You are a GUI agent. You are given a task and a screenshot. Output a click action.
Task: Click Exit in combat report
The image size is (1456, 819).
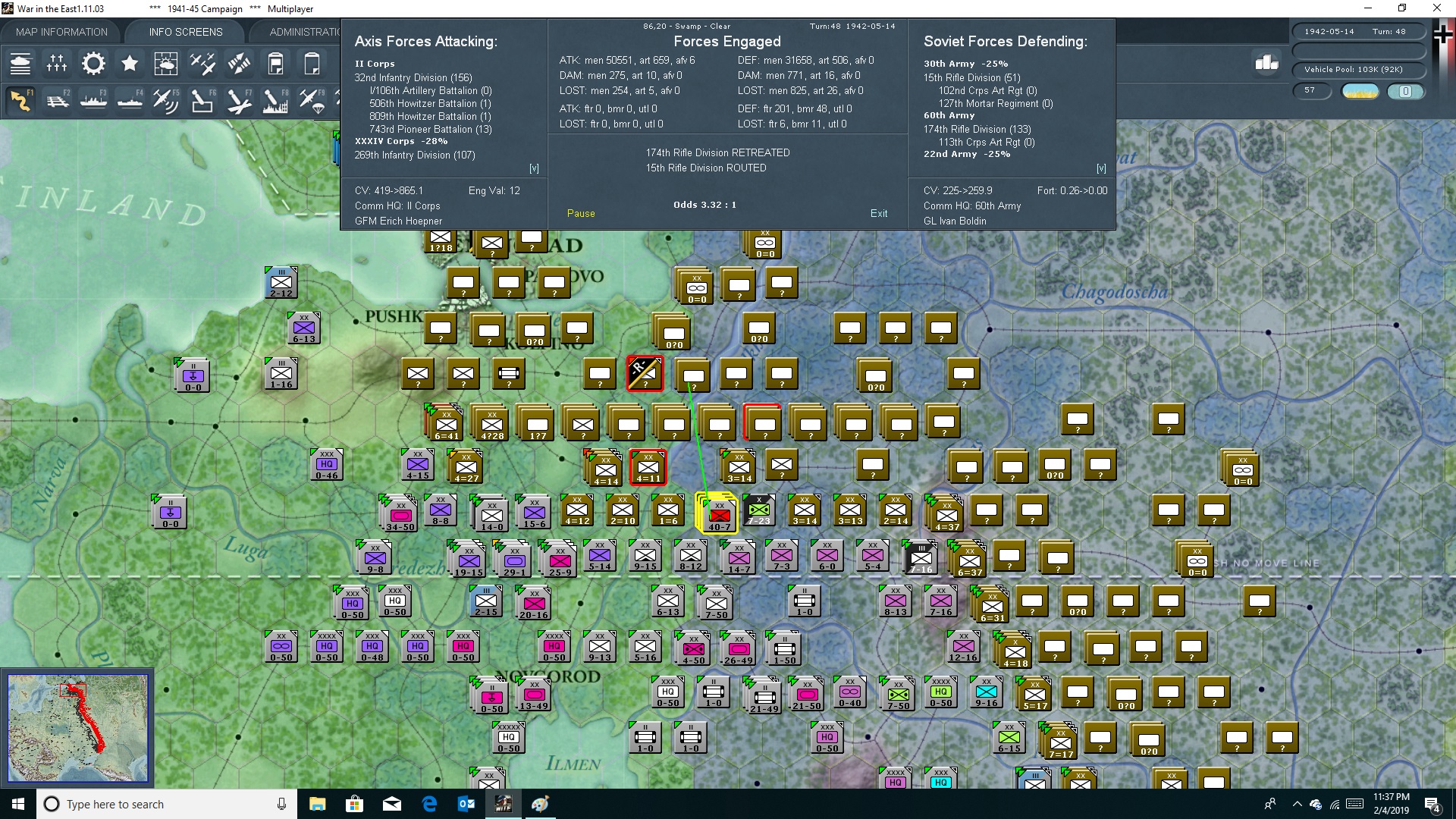tap(879, 214)
